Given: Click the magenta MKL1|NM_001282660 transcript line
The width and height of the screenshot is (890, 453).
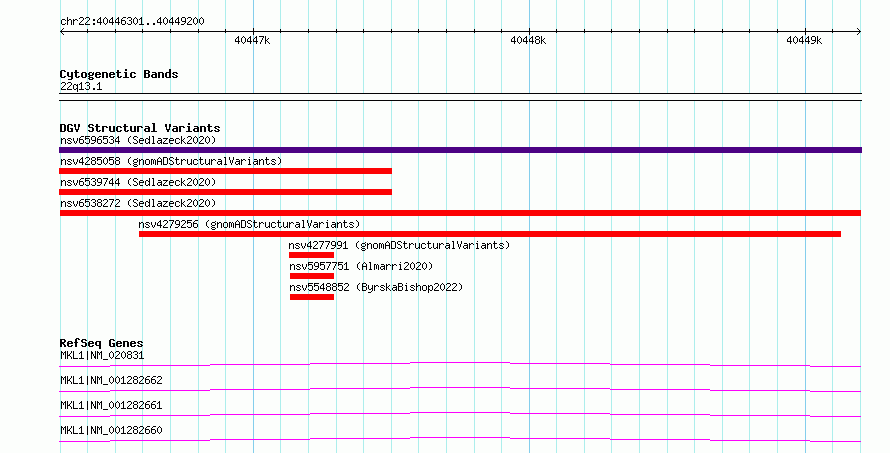Looking at the screenshot, I should (x=460, y=439).
